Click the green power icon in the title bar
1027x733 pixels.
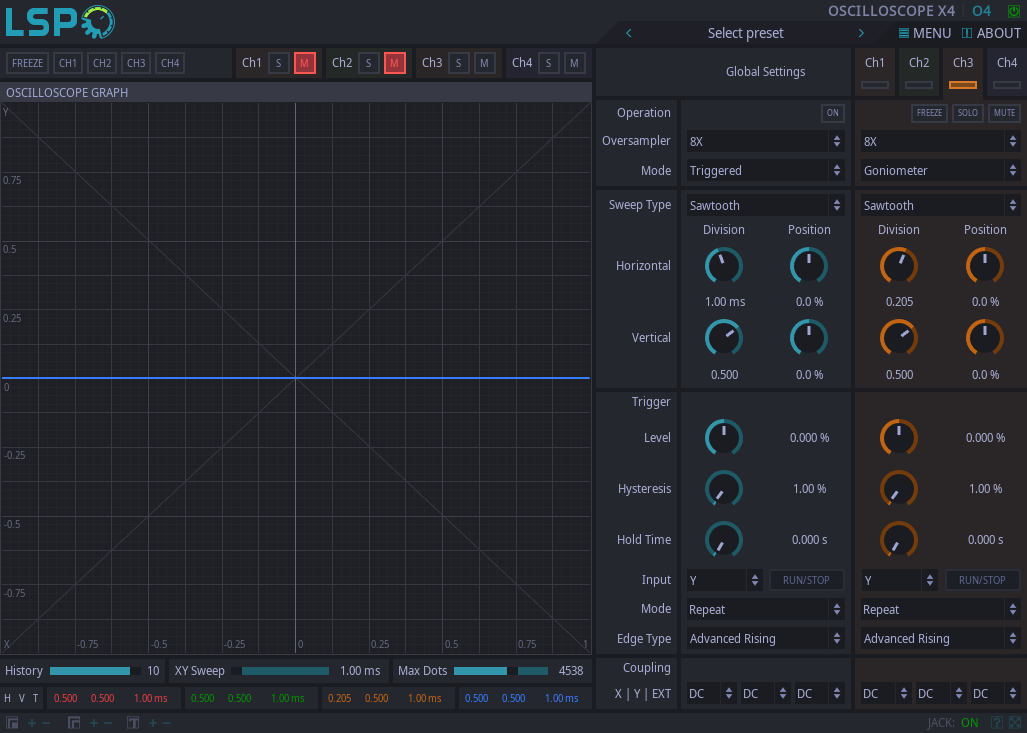click(1016, 11)
